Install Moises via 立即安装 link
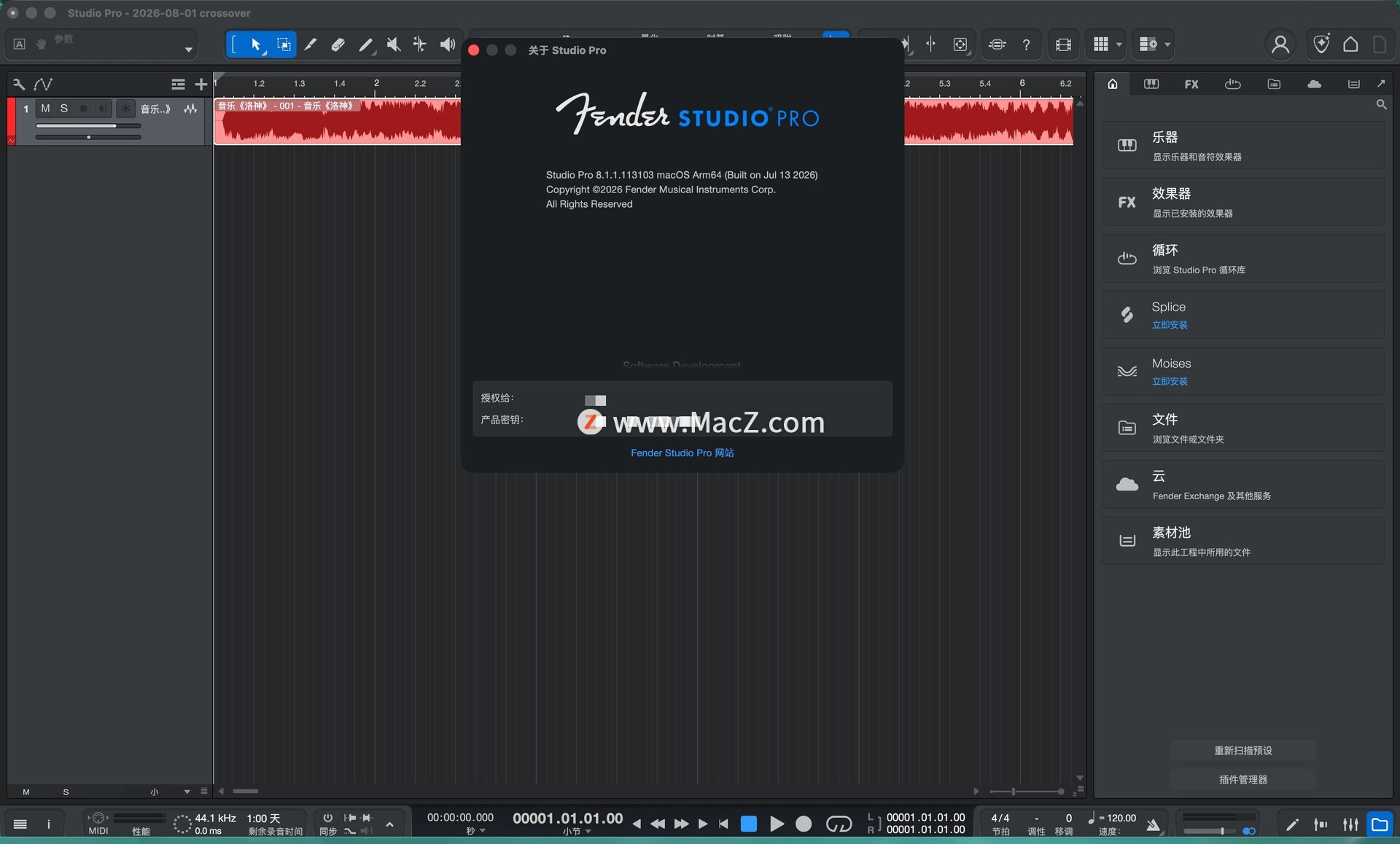Screen dimensions: 1400x844 (1170, 381)
